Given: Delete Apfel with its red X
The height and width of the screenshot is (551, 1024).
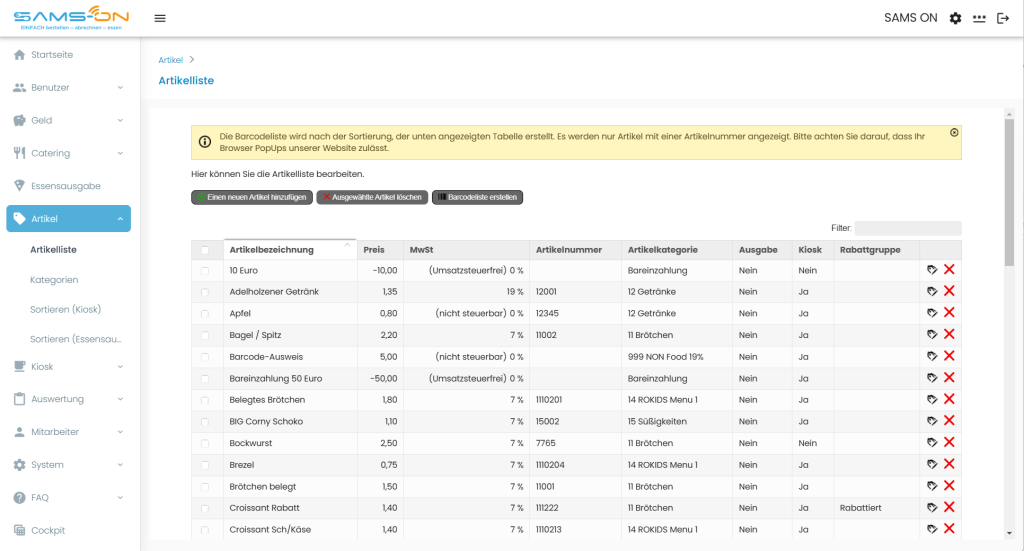Looking at the screenshot, I should point(950,313).
